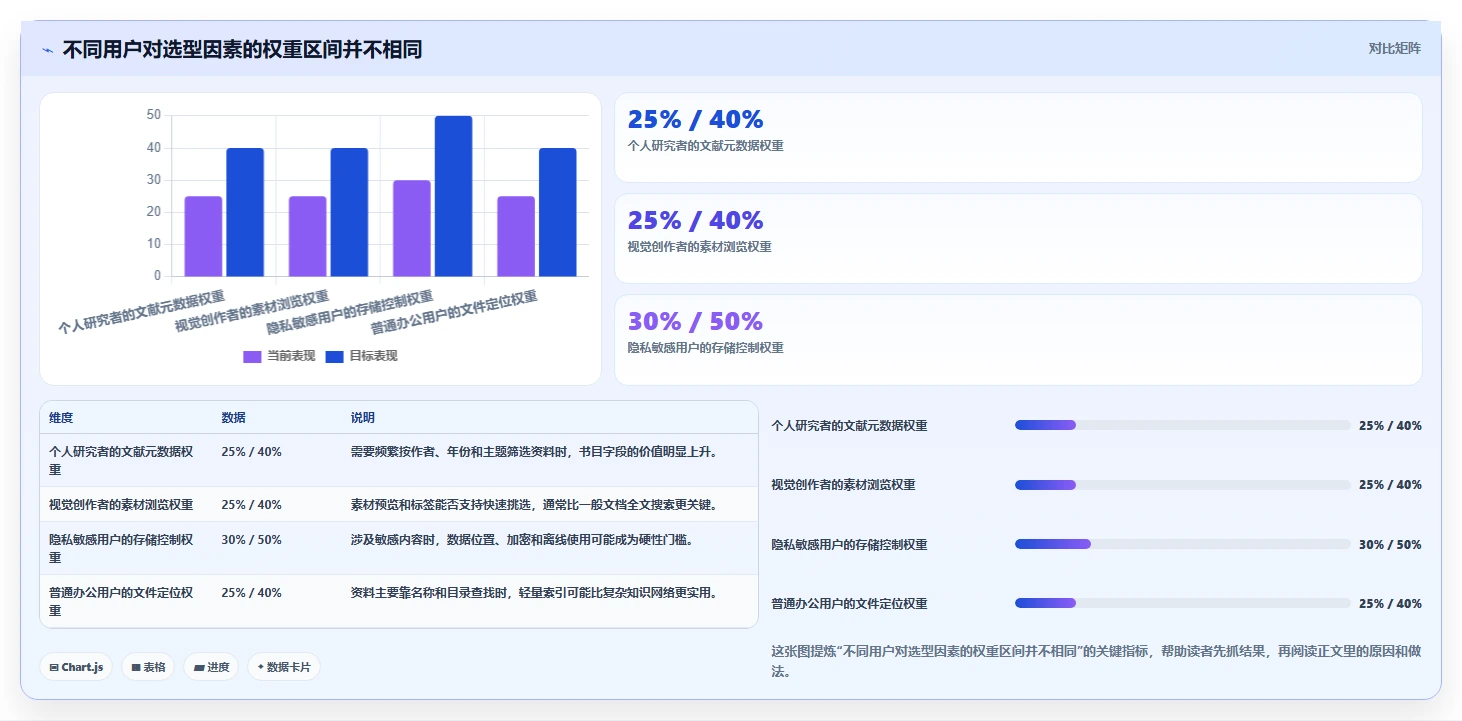Click the chart axis label 普通办公用户的文件定位权重
The image size is (1462, 721).
coord(454,312)
